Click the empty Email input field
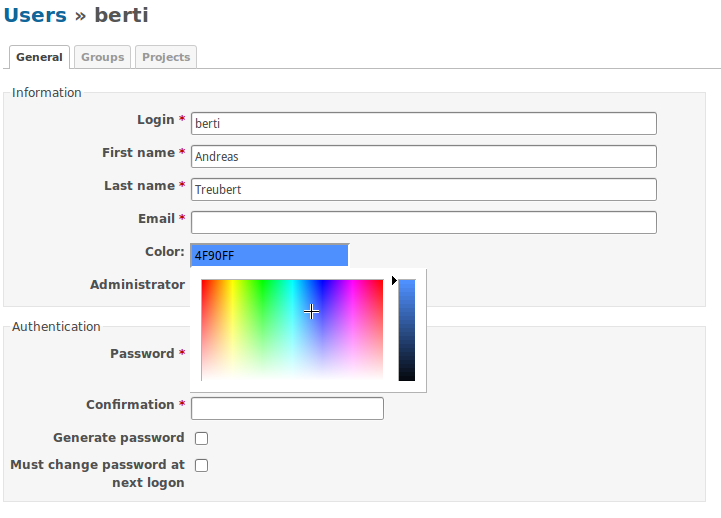 [x=423, y=222]
